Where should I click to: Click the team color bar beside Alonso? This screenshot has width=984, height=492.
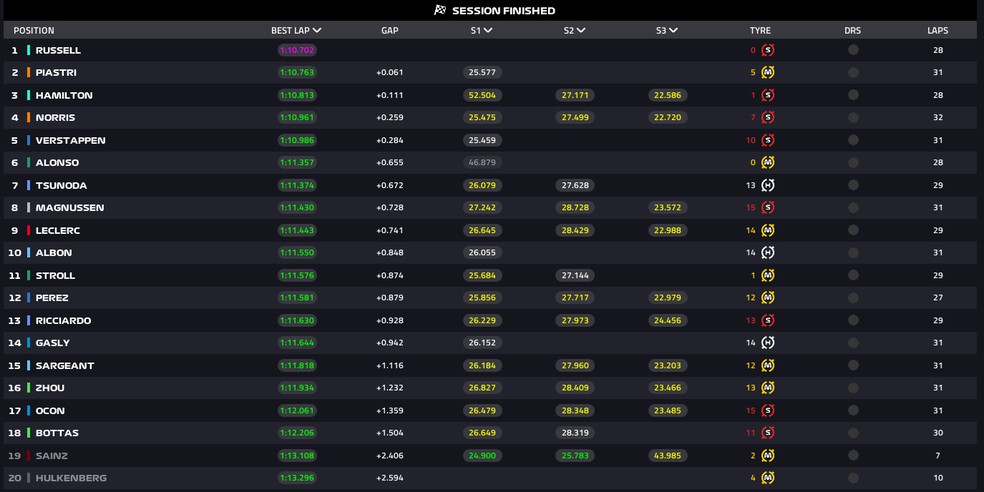[x=29, y=163]
